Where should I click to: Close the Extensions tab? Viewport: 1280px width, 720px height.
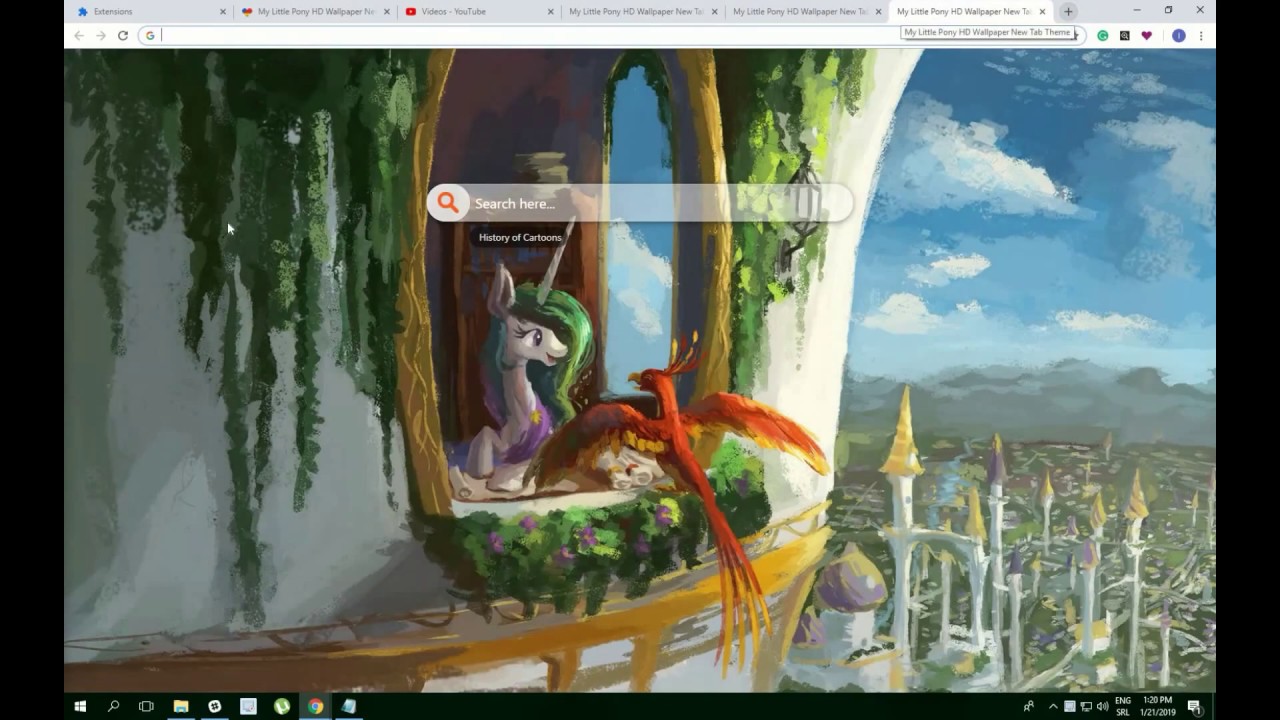click(x=223, y=12)
